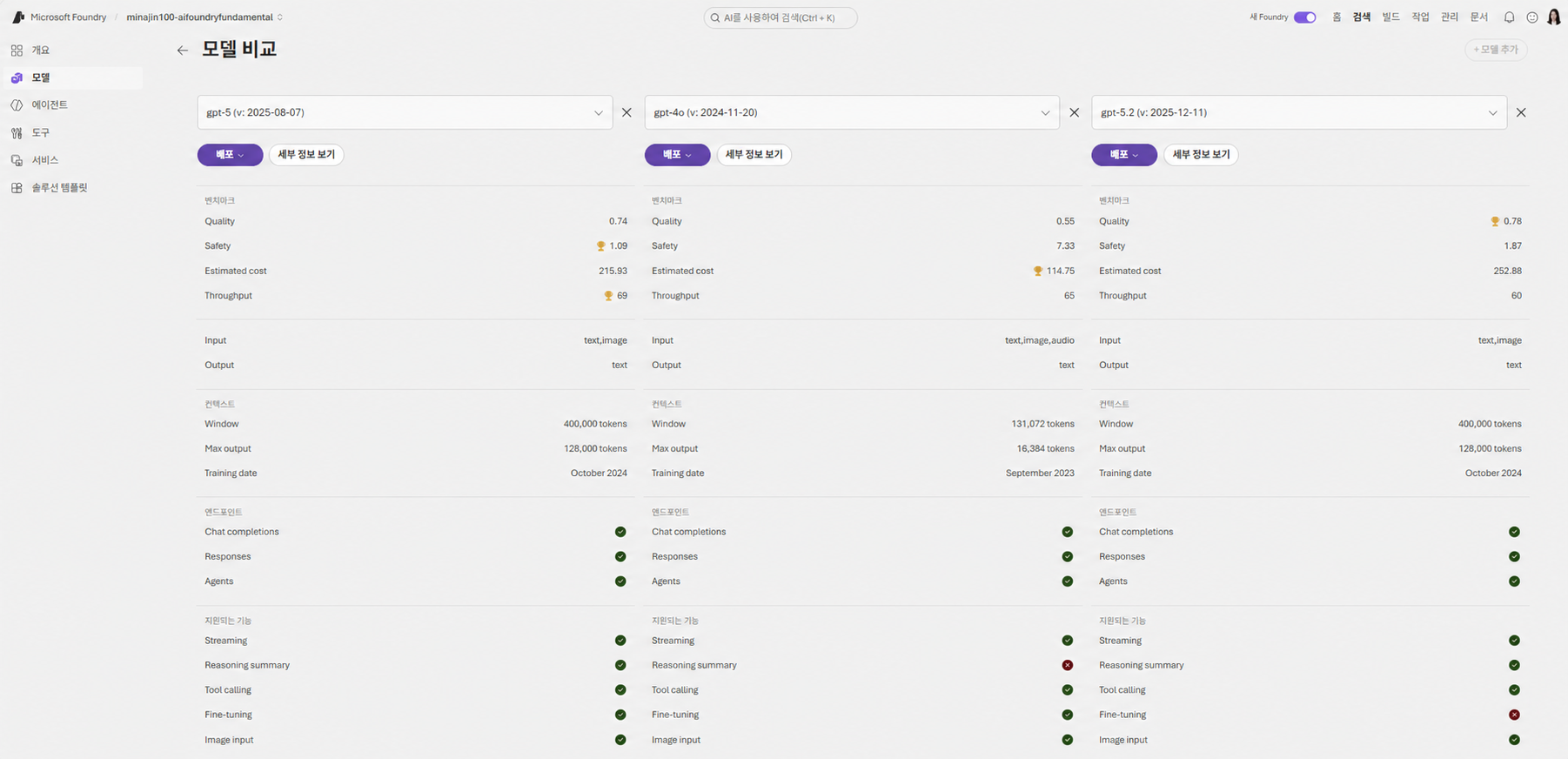Select the 모델 icon in the sidebar
Viewport: 1568px width, 759px height.
[17, 78]
